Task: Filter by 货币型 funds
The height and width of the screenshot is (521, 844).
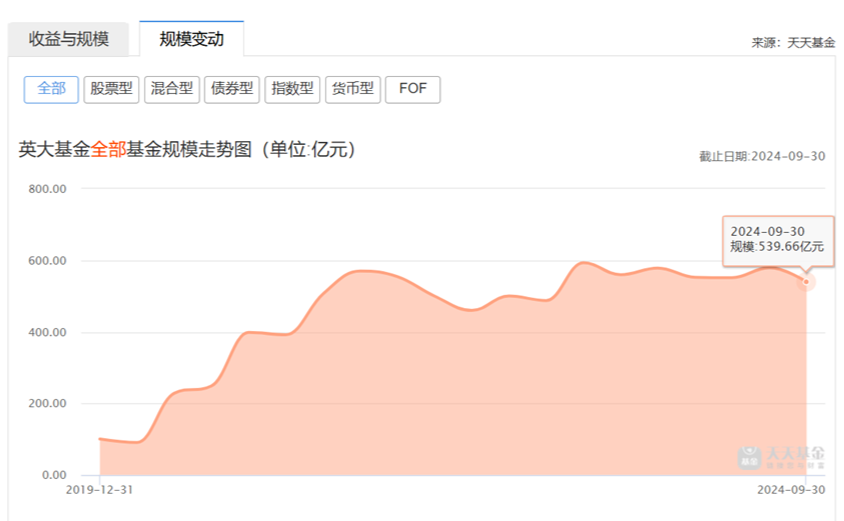Action: [x=353, y=89]
